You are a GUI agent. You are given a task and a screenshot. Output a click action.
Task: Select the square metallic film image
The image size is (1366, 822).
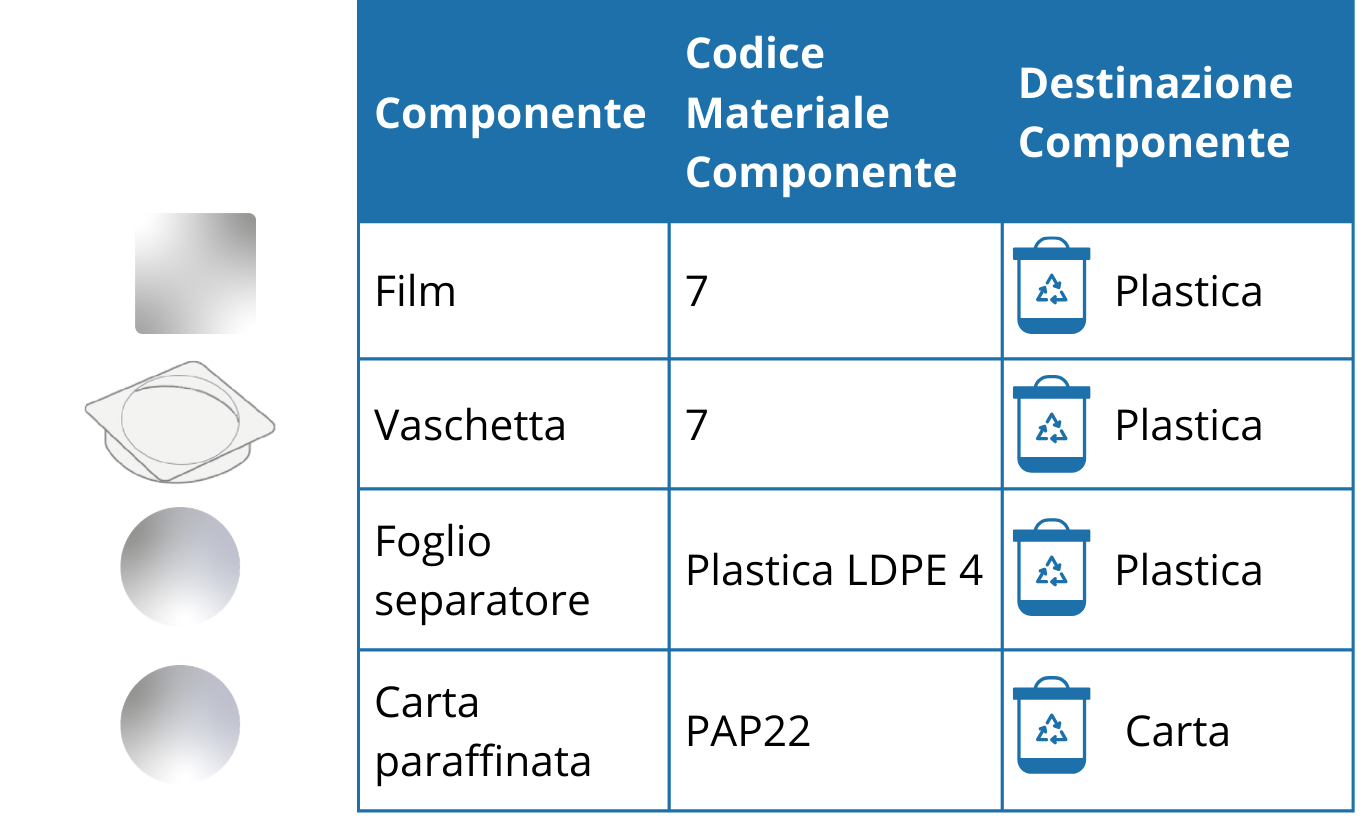pyautogui.click(x=195, y=273)
